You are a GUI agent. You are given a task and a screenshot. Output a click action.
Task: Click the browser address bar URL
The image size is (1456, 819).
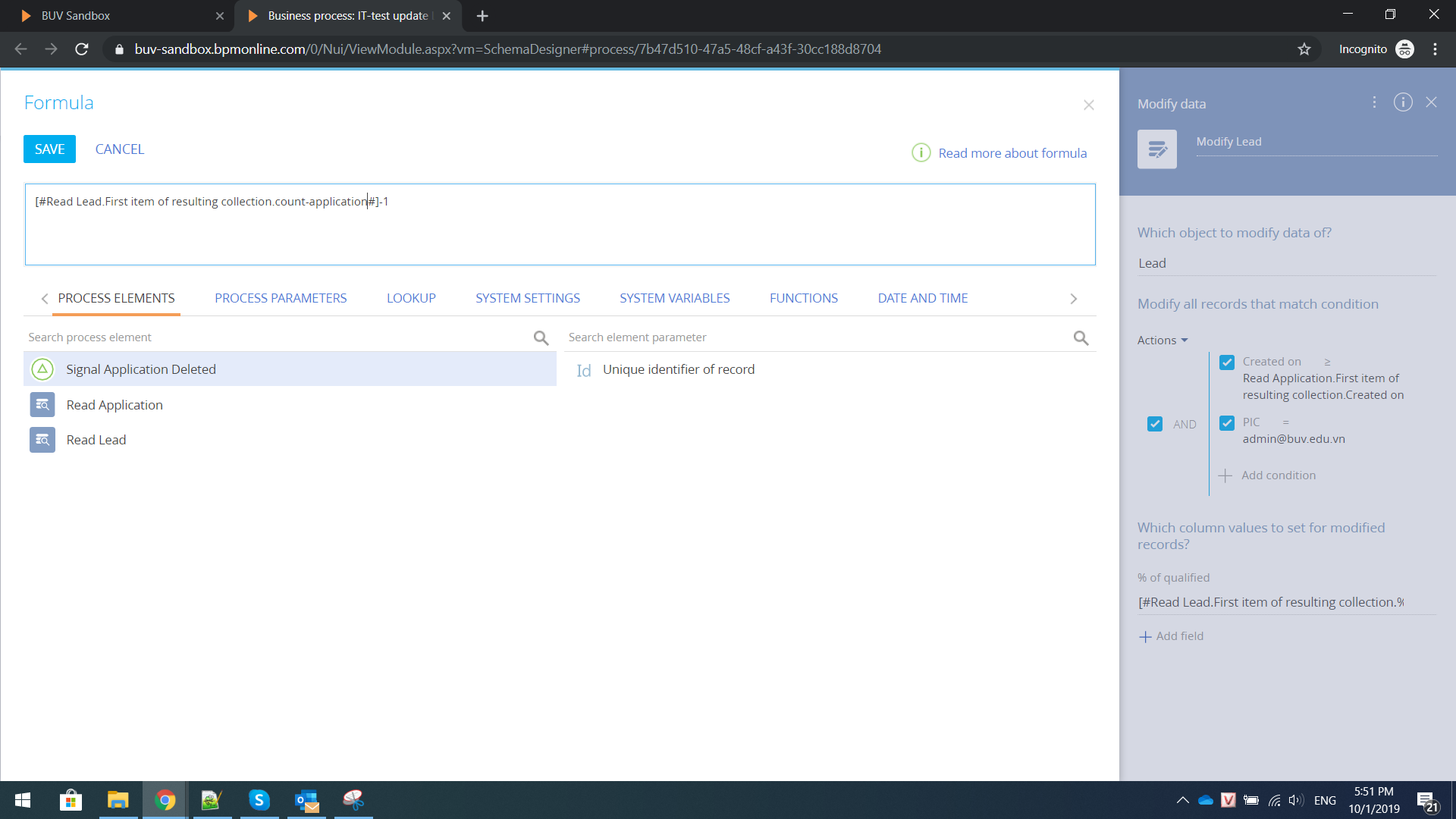click(507, 49)
